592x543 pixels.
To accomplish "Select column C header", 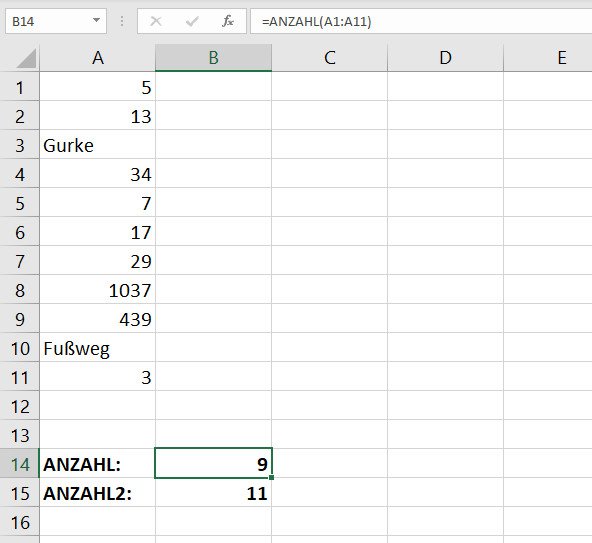I will (330, 58).
